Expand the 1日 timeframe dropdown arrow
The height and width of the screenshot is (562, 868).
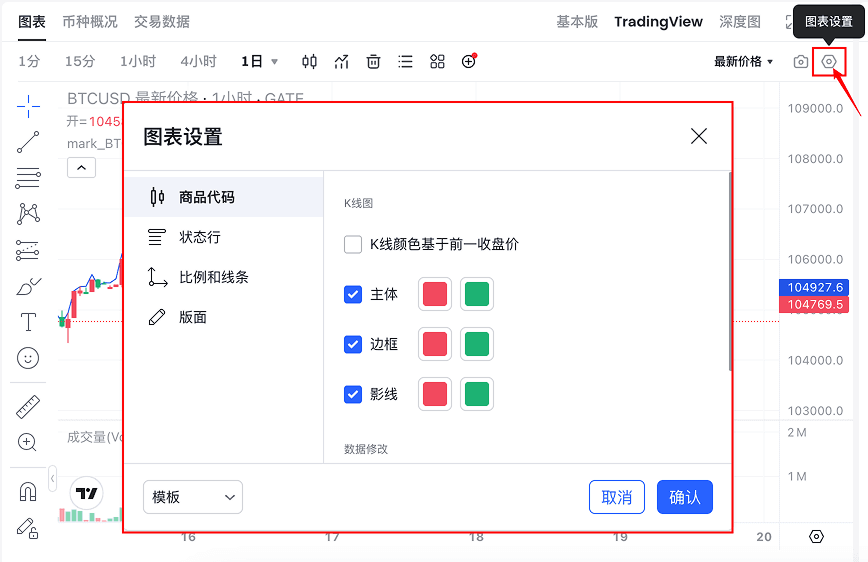coord(275,62)
